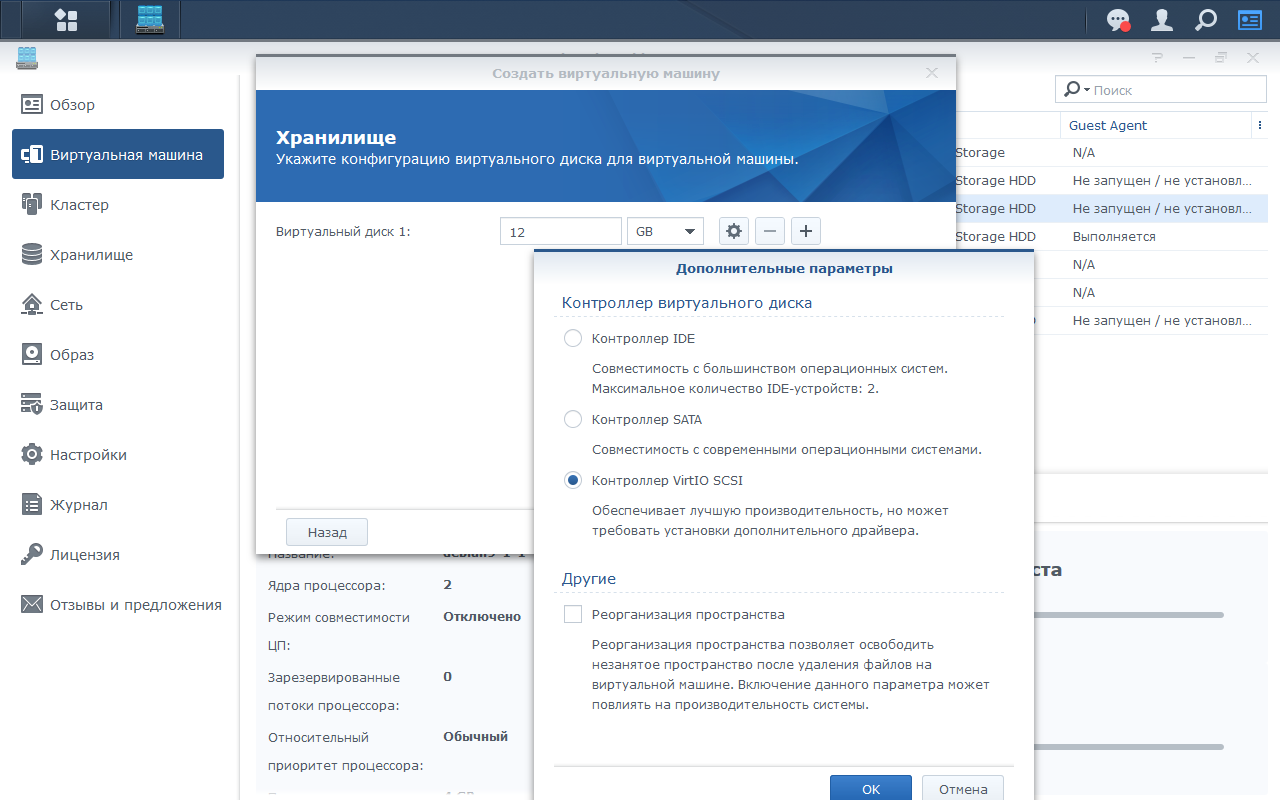Screen dimensions: 1280x800
Task: Click the Кластер sidebar icon
Action: pos(32,205)
